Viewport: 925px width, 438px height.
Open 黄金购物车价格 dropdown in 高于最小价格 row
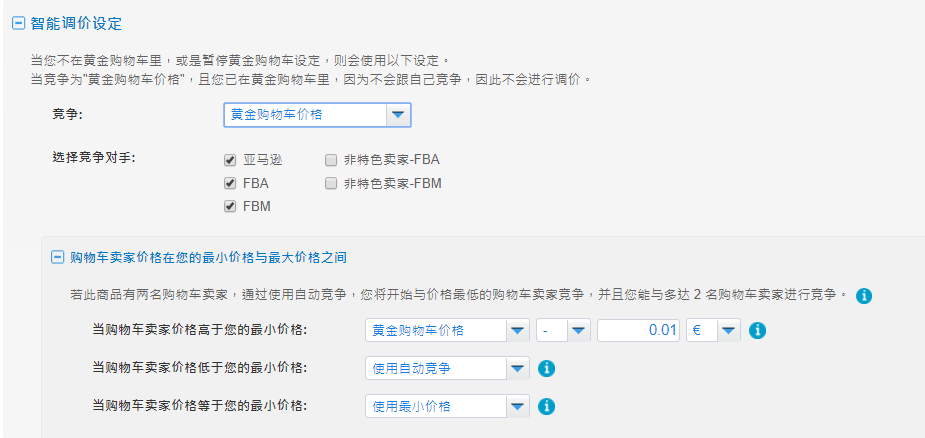(x=447, y=331)
